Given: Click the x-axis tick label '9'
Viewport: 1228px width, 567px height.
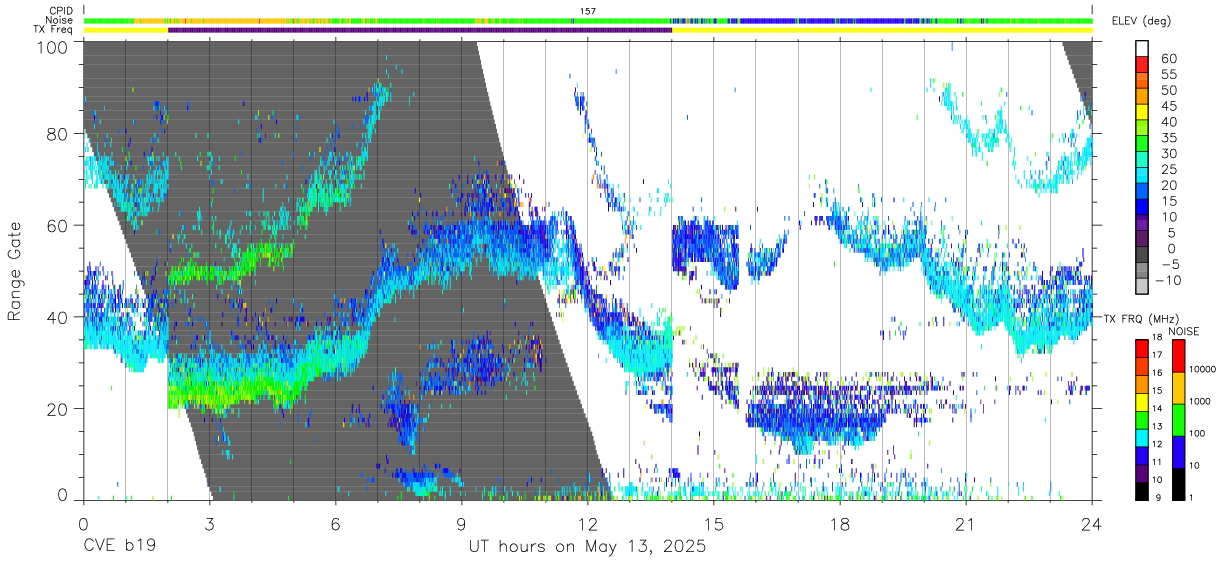Looking at the screenshot, I should click(462, 524).
